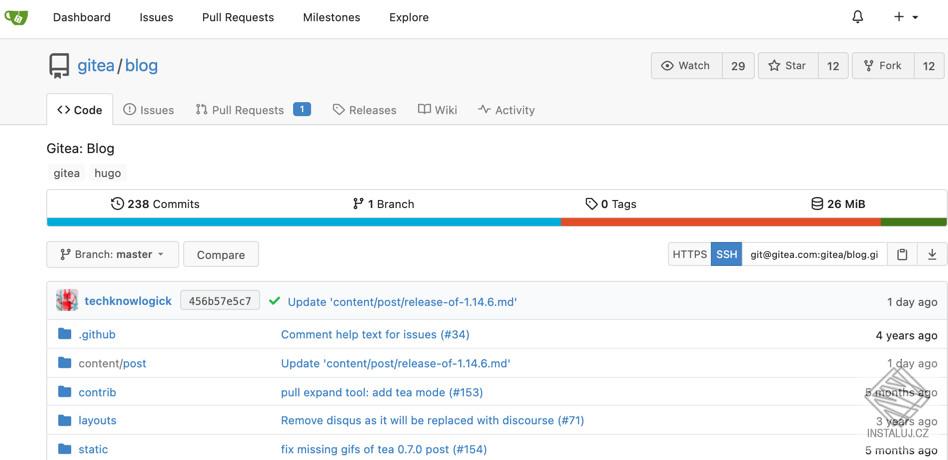Viewport: 948px width, 460px height.
Task: Open the gitea owner link
Action: [x=96, y=66]
